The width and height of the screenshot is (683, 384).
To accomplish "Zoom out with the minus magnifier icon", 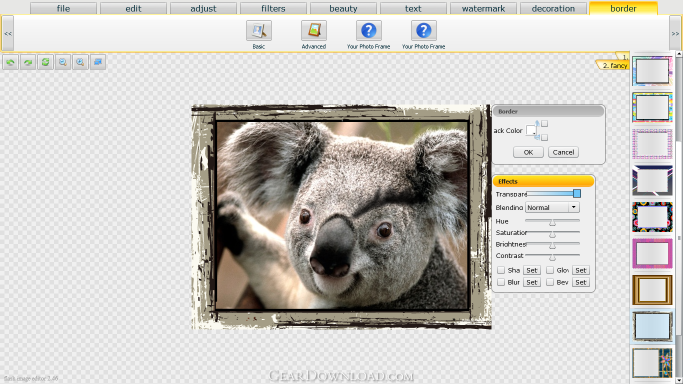I will click(63, 62).
